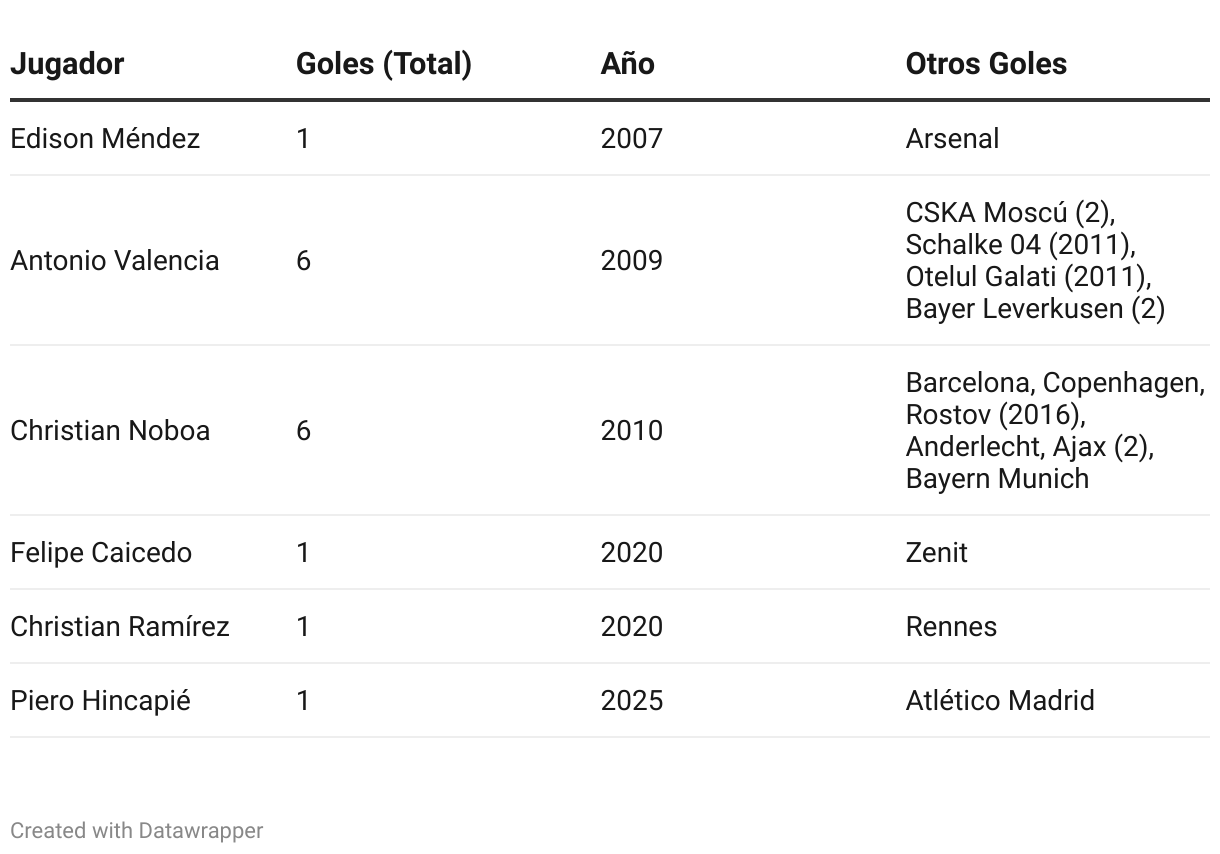
Task: Click the Goles (Total) column header
Action: click(383, 64)
